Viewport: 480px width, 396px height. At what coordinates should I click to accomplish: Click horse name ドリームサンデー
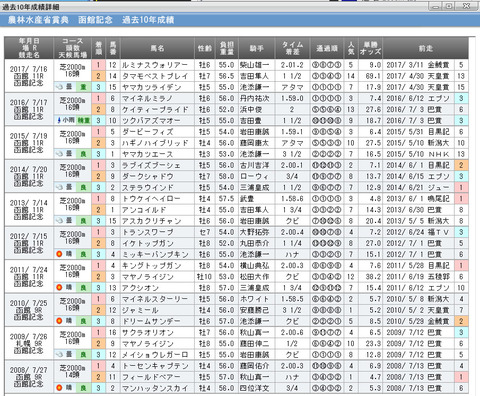pyautogui.click(x=151, y=321)
